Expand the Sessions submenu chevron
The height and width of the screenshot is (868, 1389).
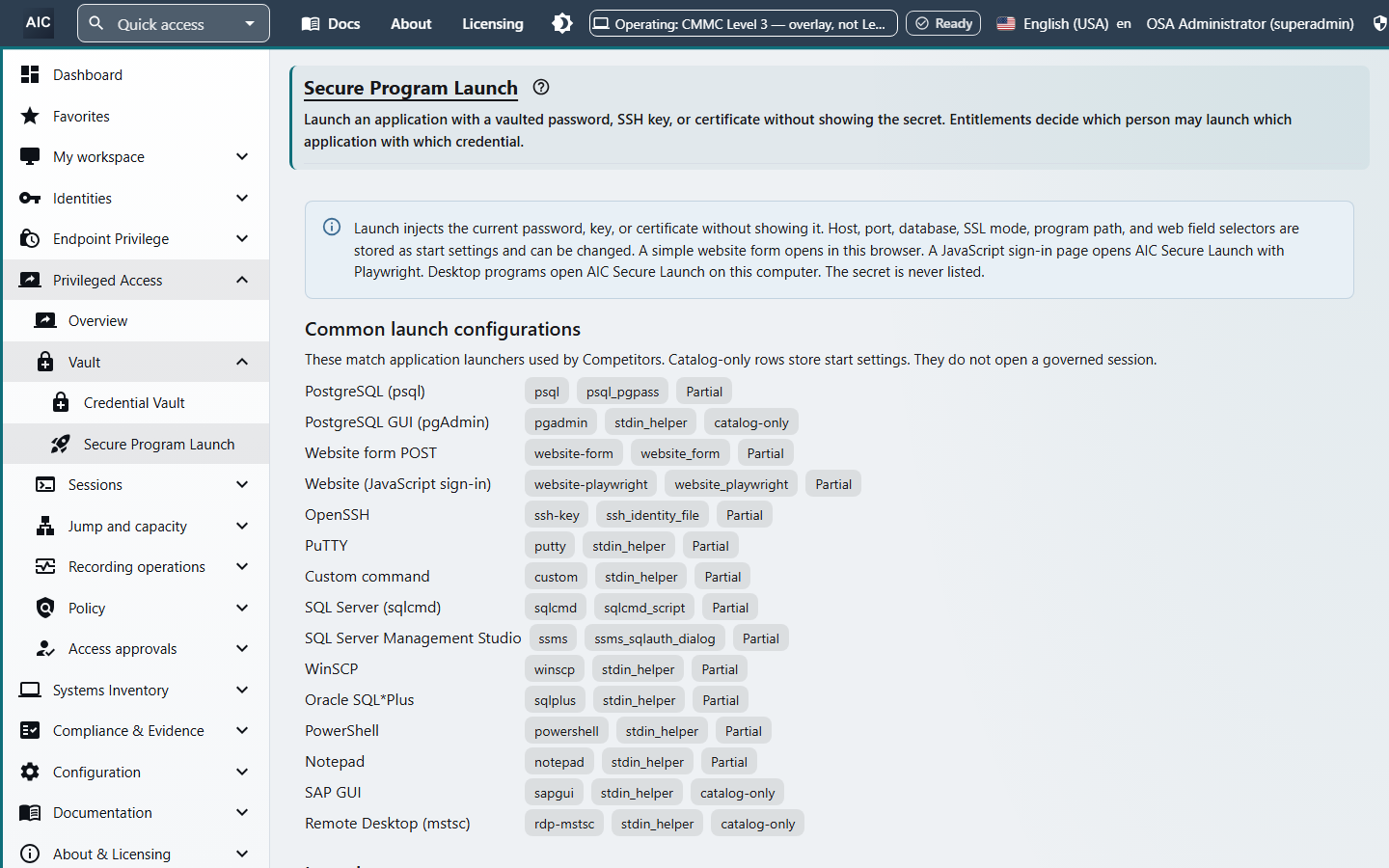[x=242, y=484]
